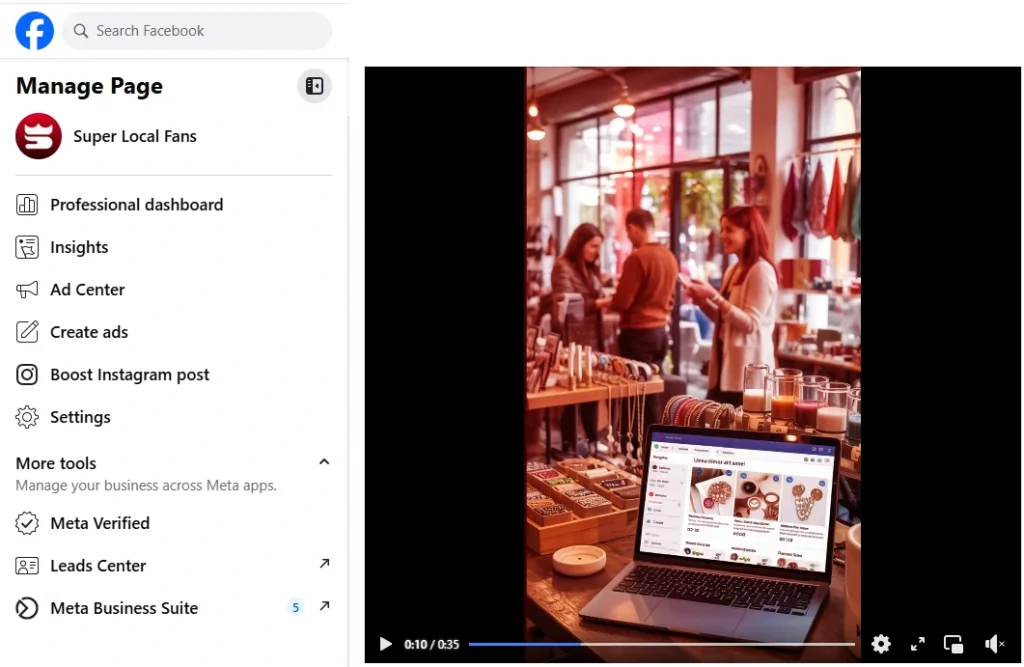Play the paused video
Viewport: 1024px width, 667px height.
(385, 644)
